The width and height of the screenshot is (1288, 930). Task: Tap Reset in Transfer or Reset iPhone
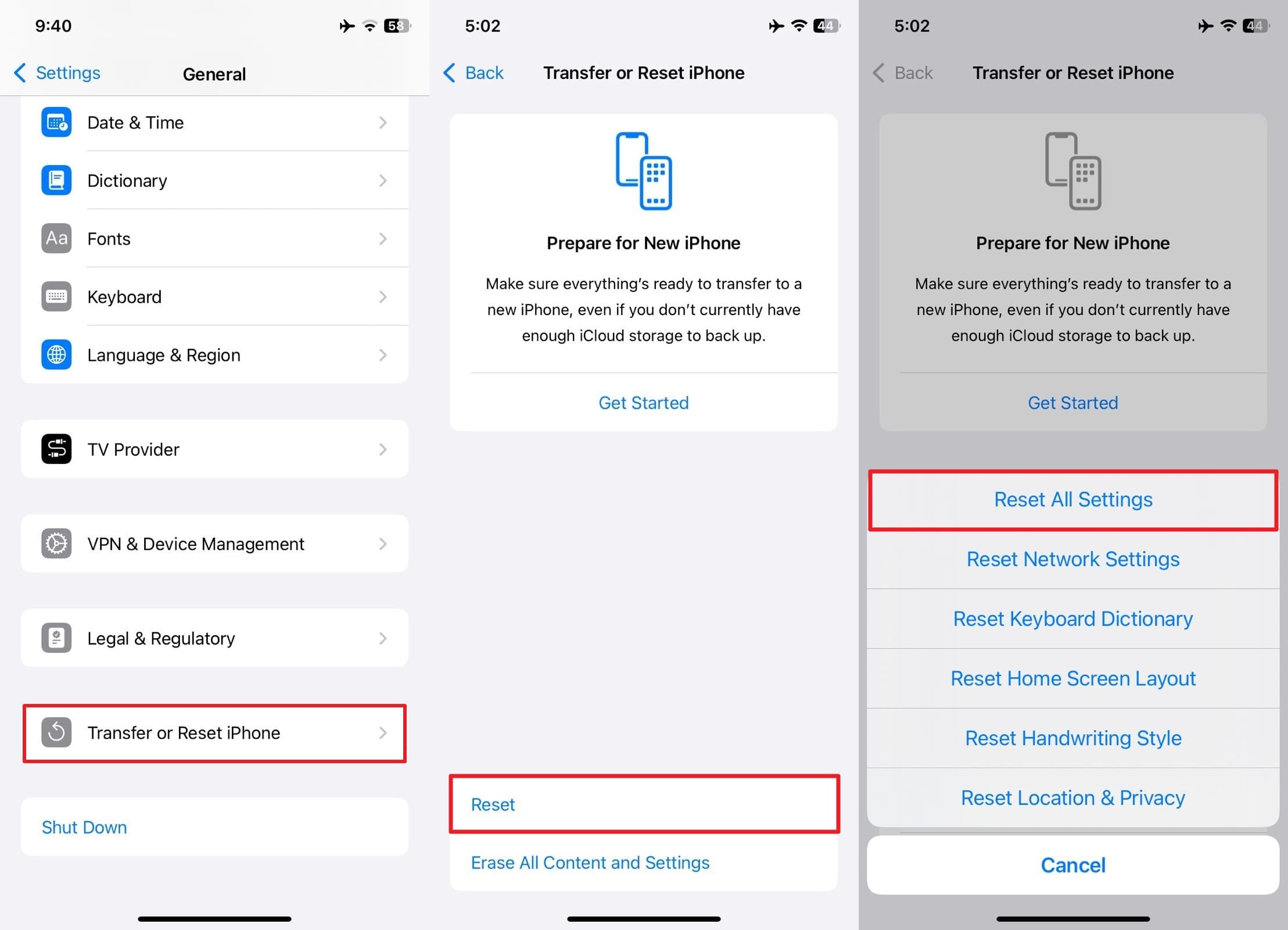click(x=644, y=804)
